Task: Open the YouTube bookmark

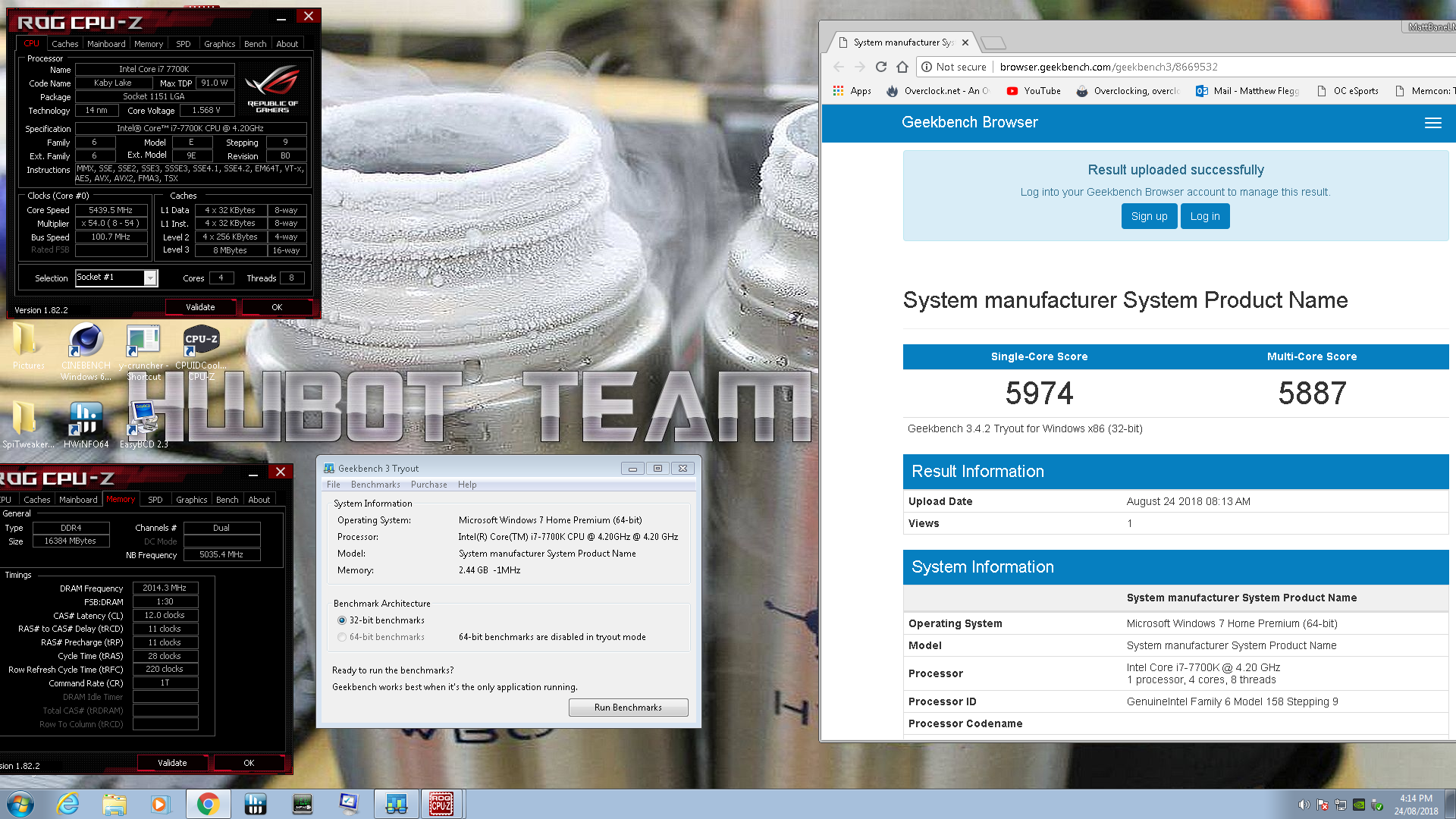Action: (1034, 90)
